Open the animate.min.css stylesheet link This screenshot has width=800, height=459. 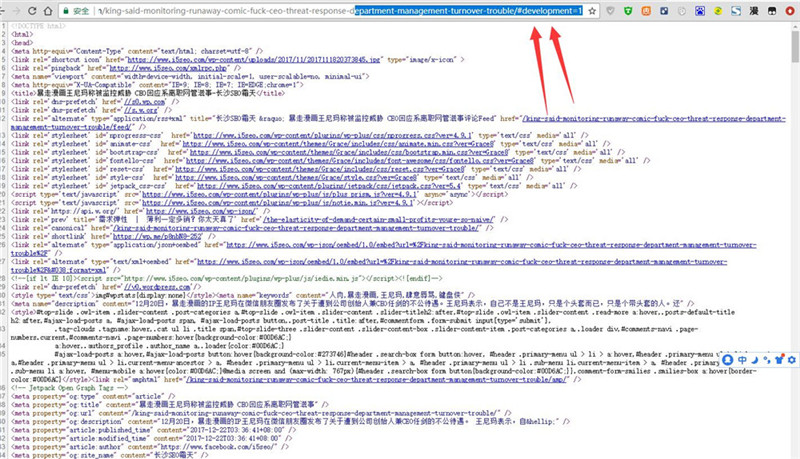pos(338,144)
